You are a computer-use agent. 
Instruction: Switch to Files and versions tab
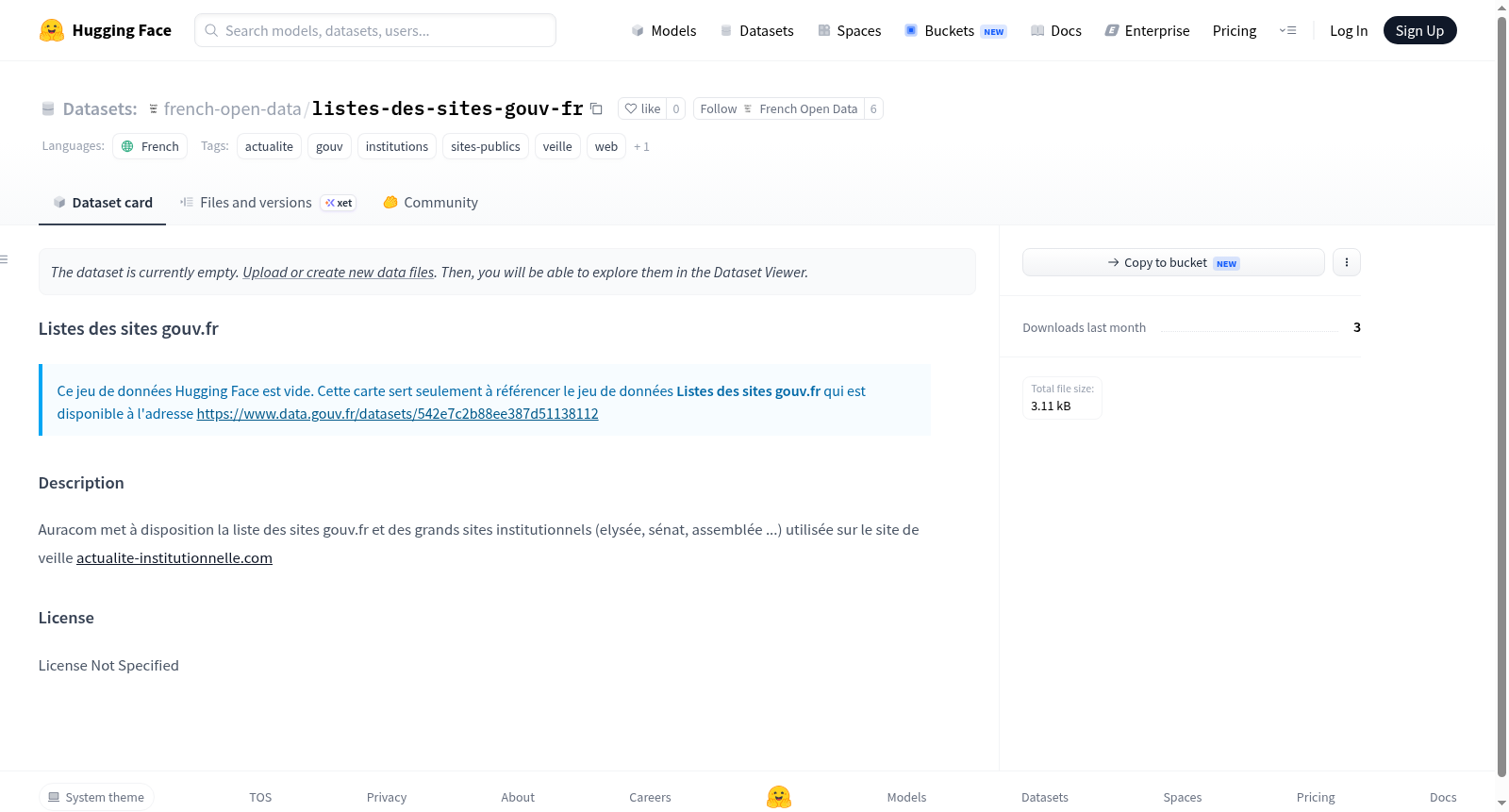pos(268,202)
